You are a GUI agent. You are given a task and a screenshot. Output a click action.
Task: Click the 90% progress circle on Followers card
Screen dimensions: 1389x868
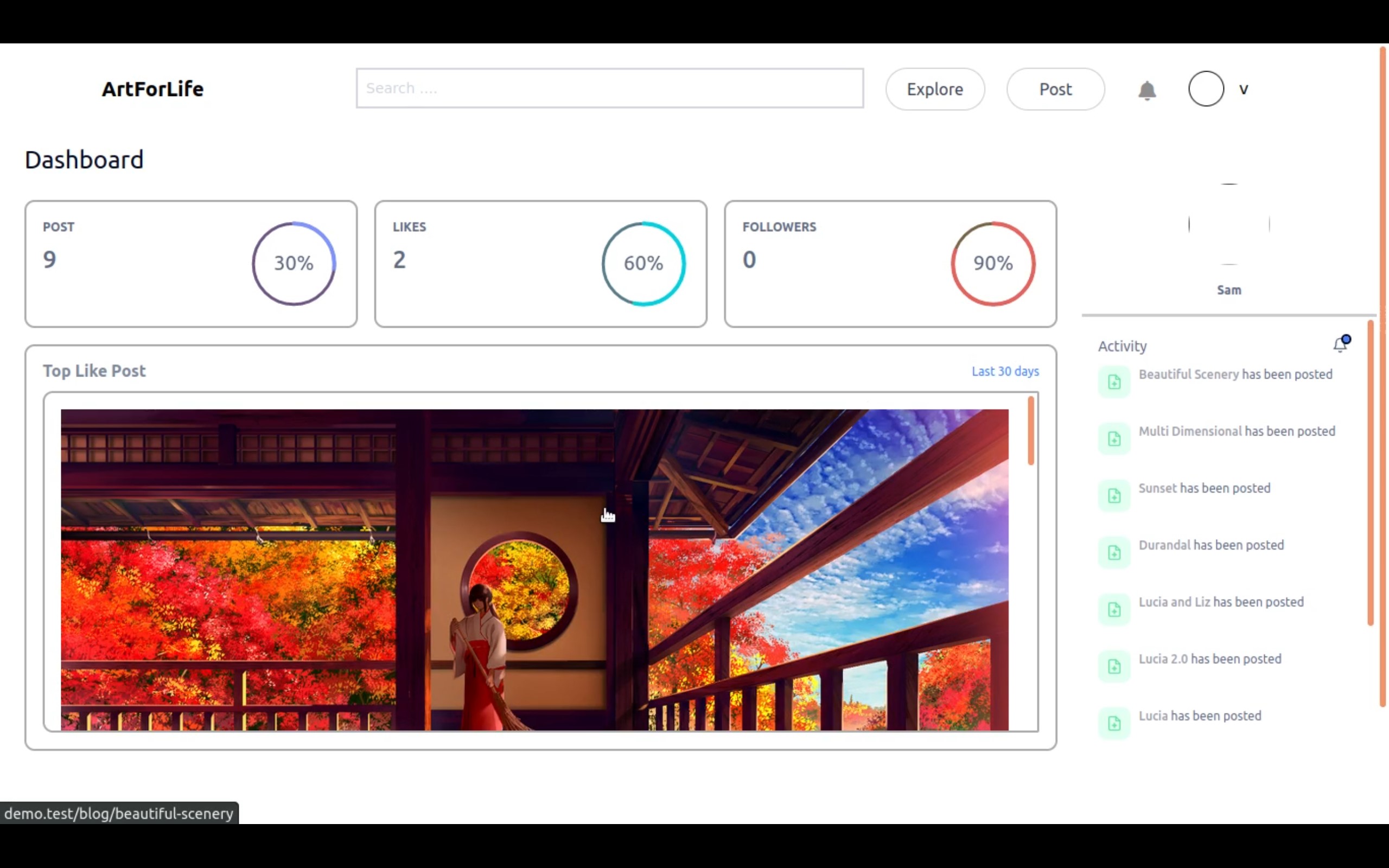click(x=993, y=264)
